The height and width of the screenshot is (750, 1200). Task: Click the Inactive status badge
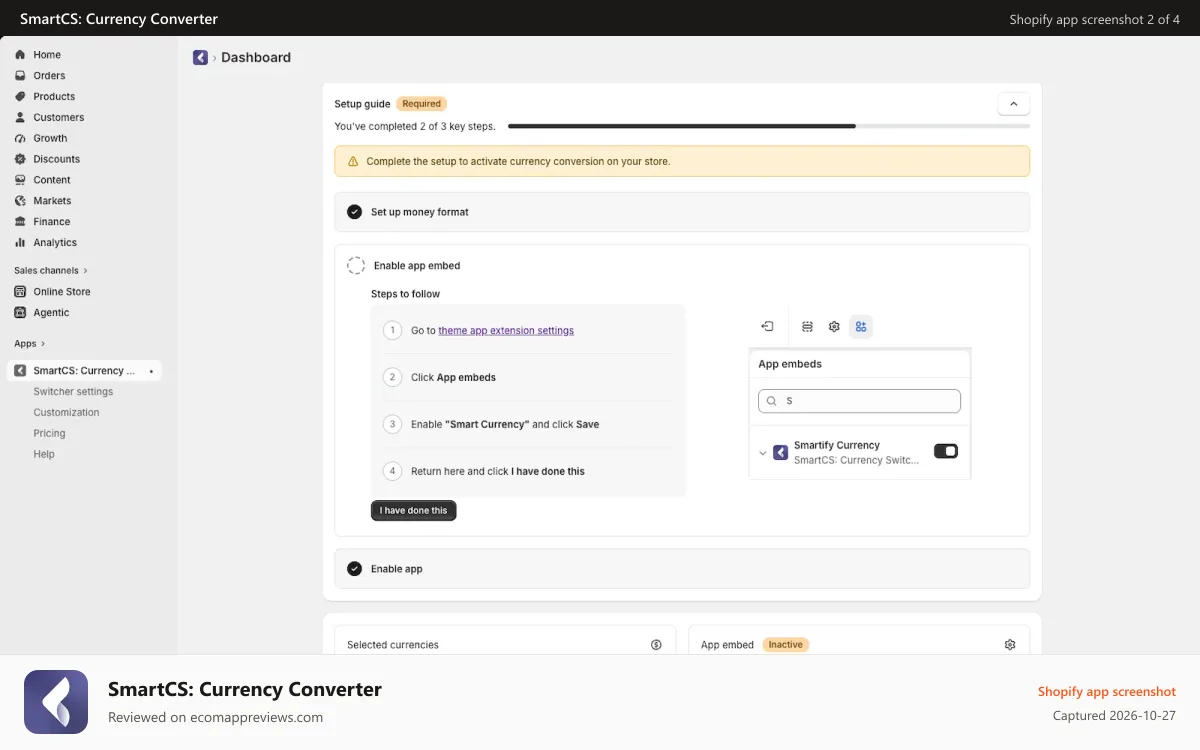(786, 645)
